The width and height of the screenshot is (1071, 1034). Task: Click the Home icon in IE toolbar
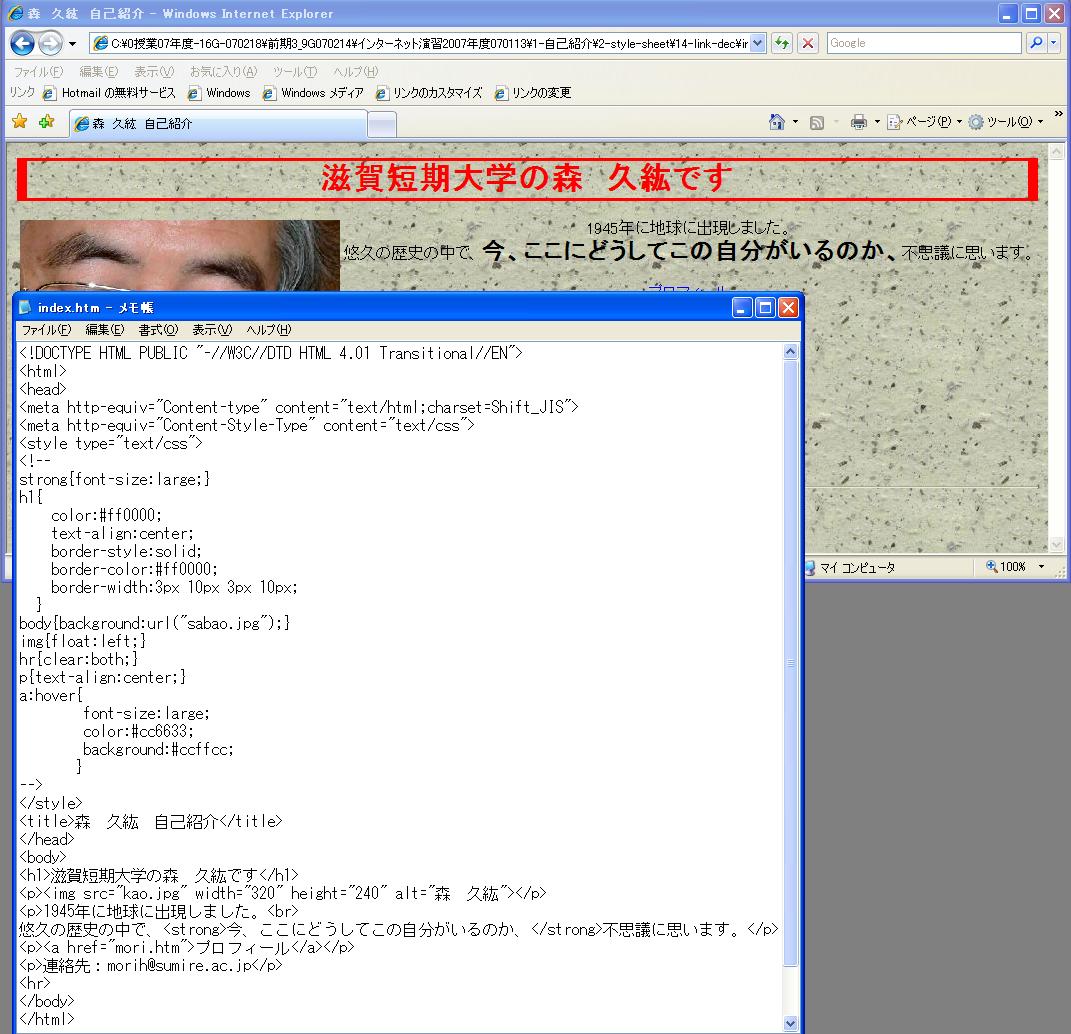(x=777, y=122)
